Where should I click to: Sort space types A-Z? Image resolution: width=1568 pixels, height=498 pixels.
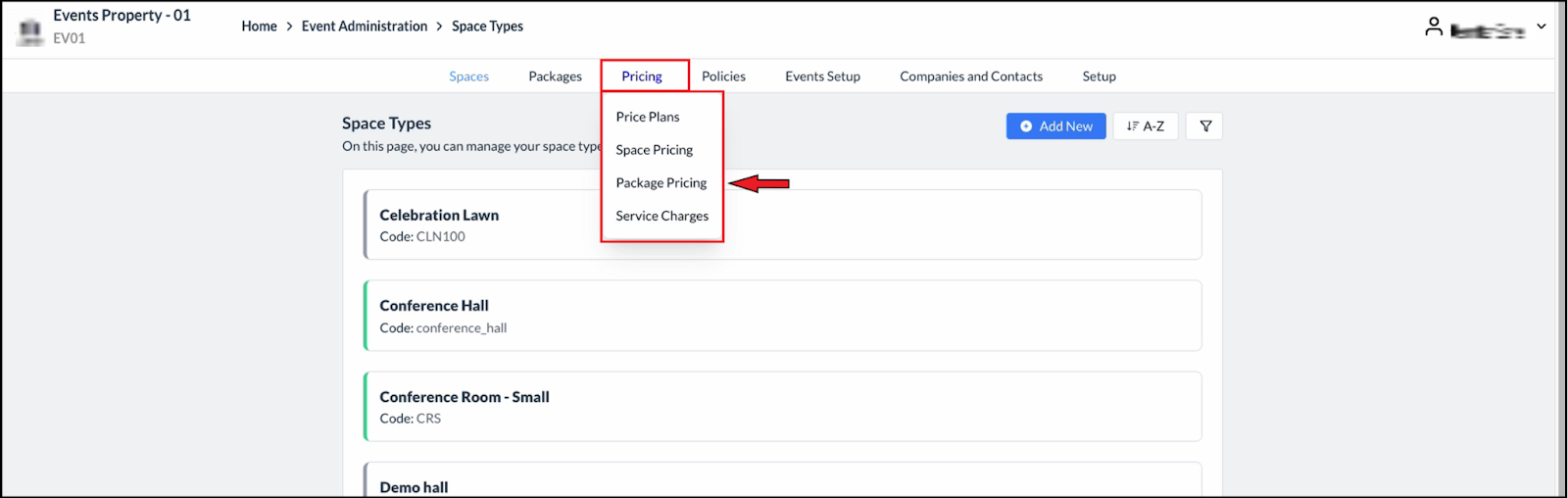(x=1146, y=126)
